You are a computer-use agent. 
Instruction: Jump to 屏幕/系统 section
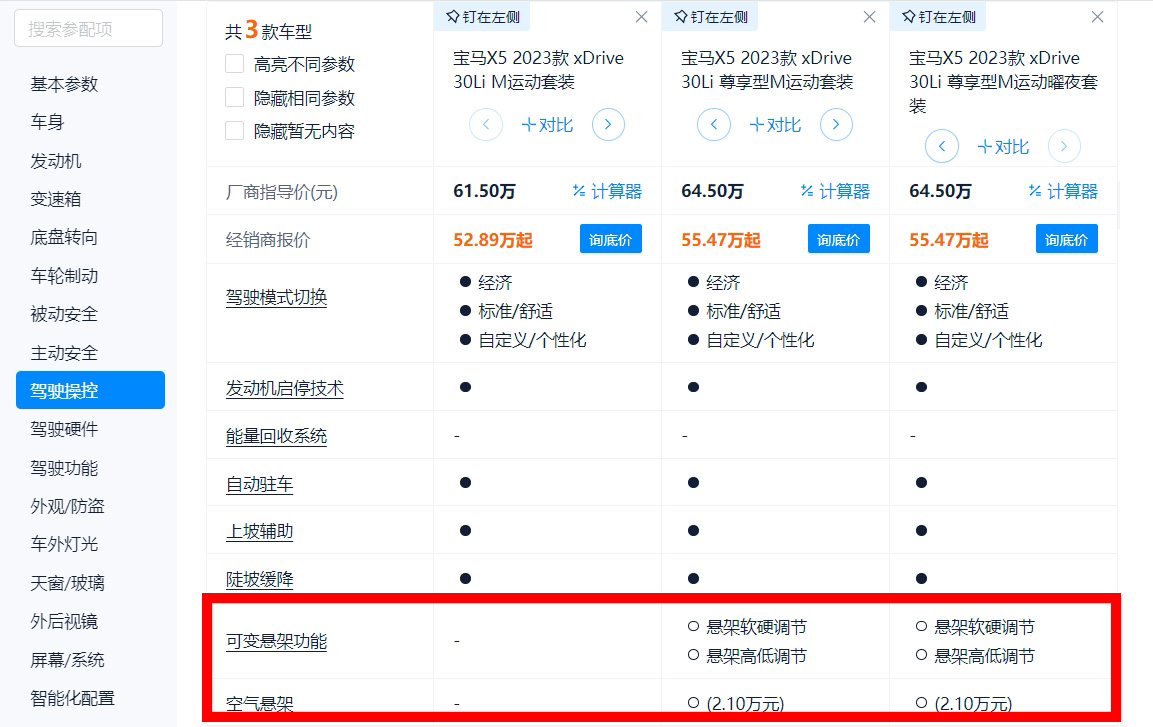coord(68,659)
